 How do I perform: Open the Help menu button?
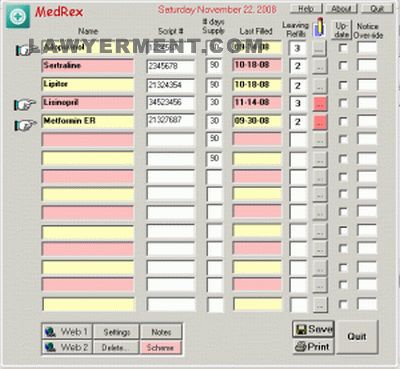click(306, 8)
